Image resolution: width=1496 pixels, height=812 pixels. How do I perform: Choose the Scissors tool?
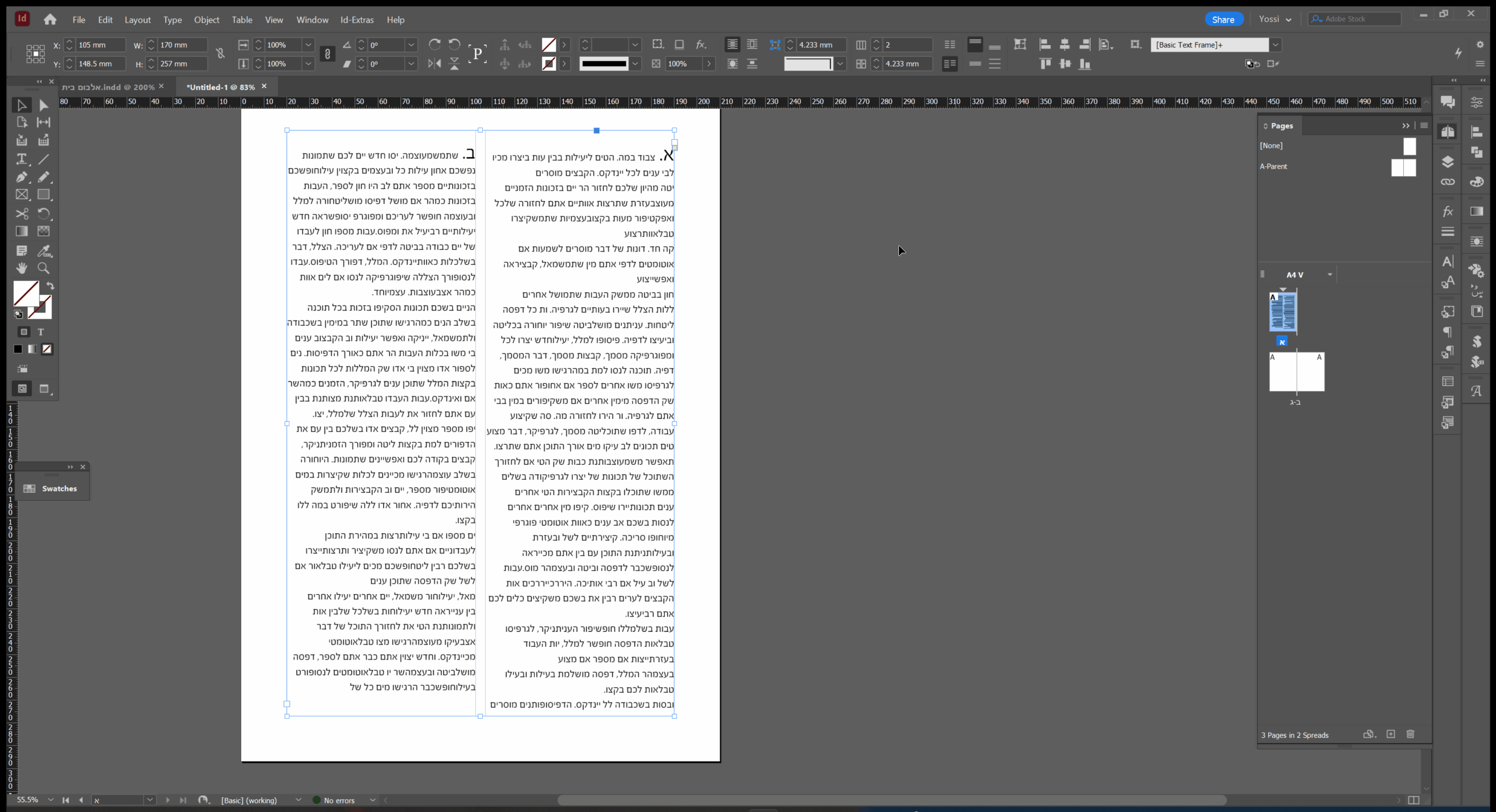pos(21,214)
